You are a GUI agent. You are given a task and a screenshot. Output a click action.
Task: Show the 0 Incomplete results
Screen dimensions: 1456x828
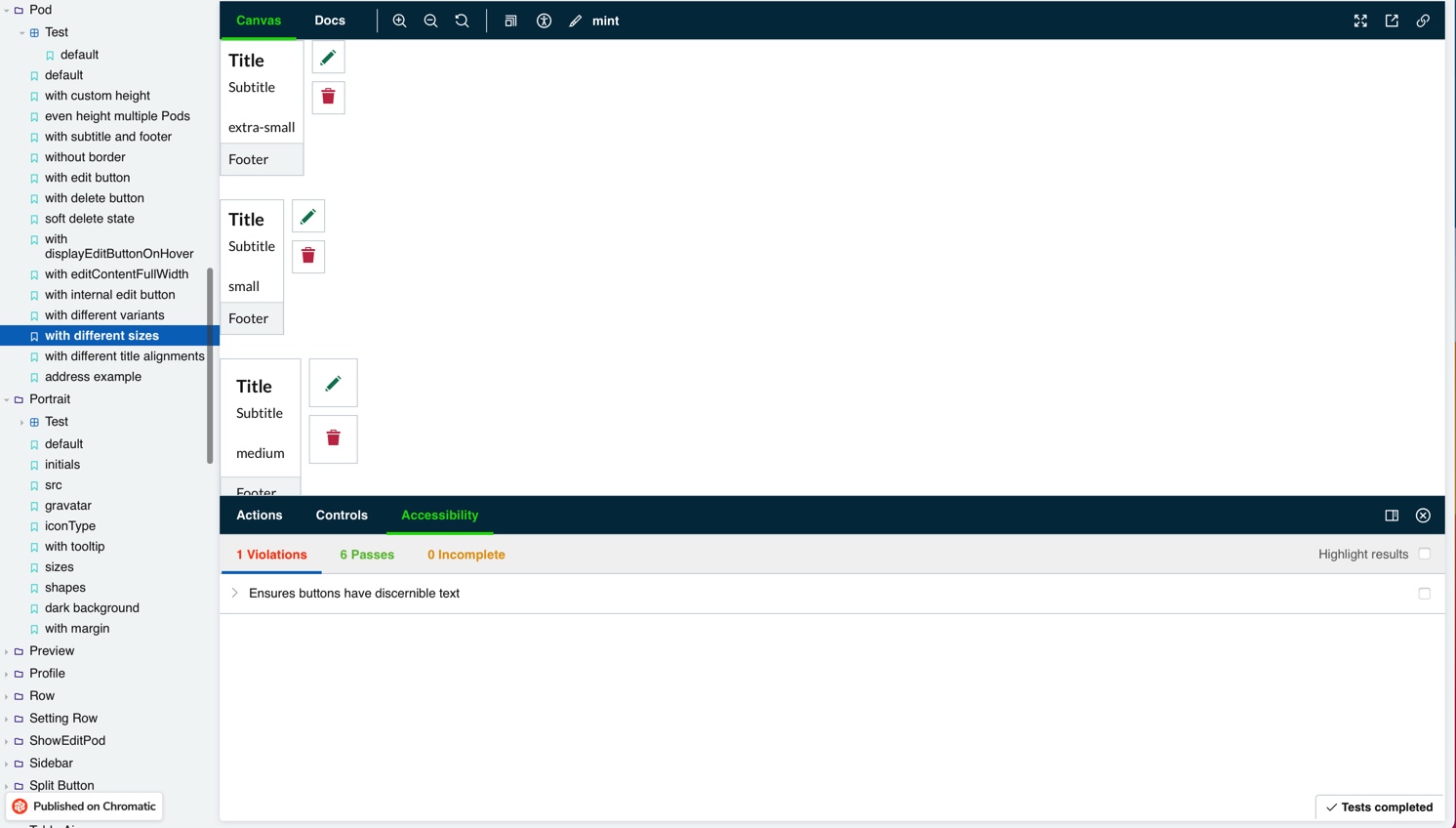[x=466, y=555]
